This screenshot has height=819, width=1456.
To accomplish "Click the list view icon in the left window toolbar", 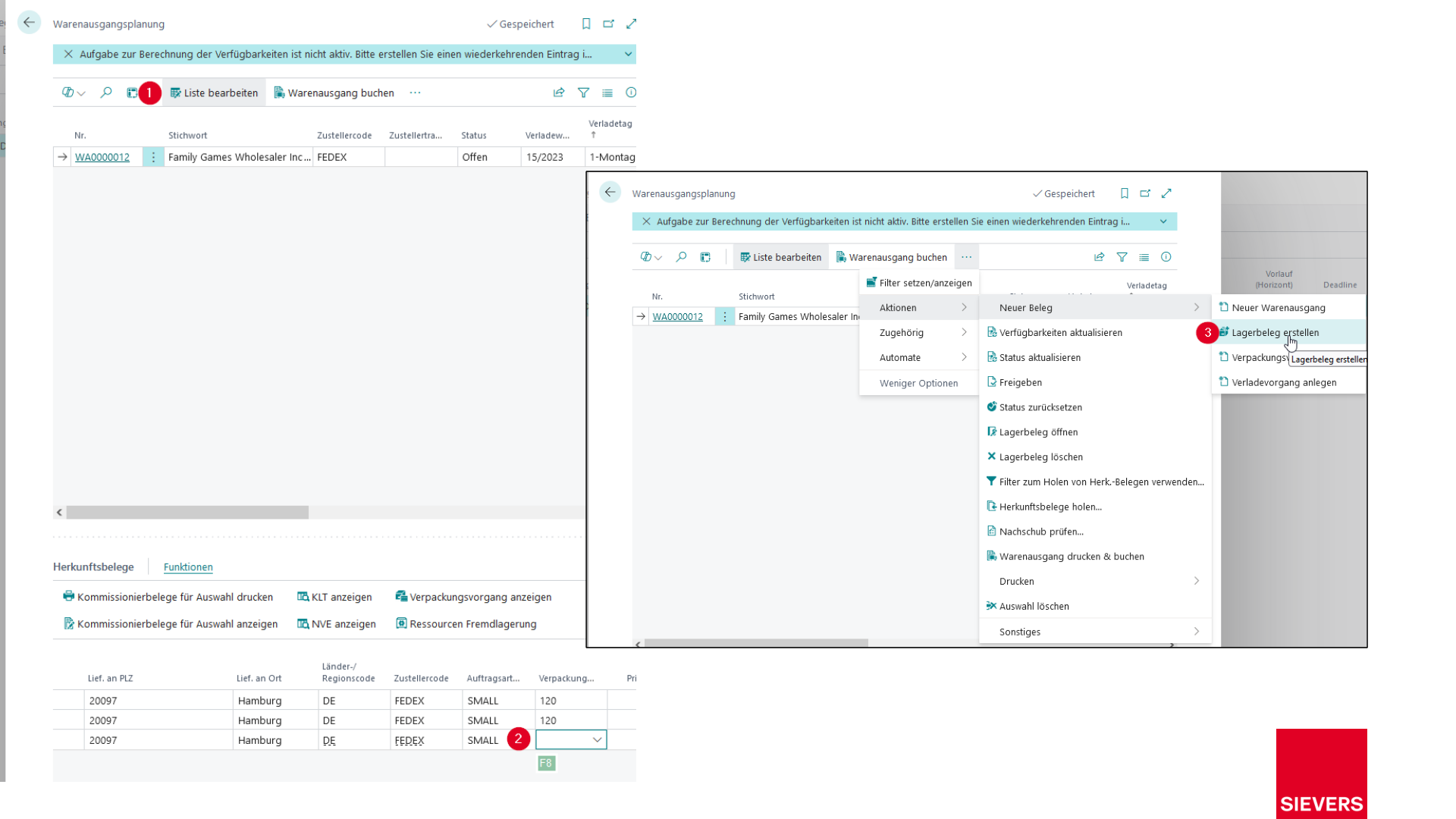I will pyautogui.click(x=607, y=93).
